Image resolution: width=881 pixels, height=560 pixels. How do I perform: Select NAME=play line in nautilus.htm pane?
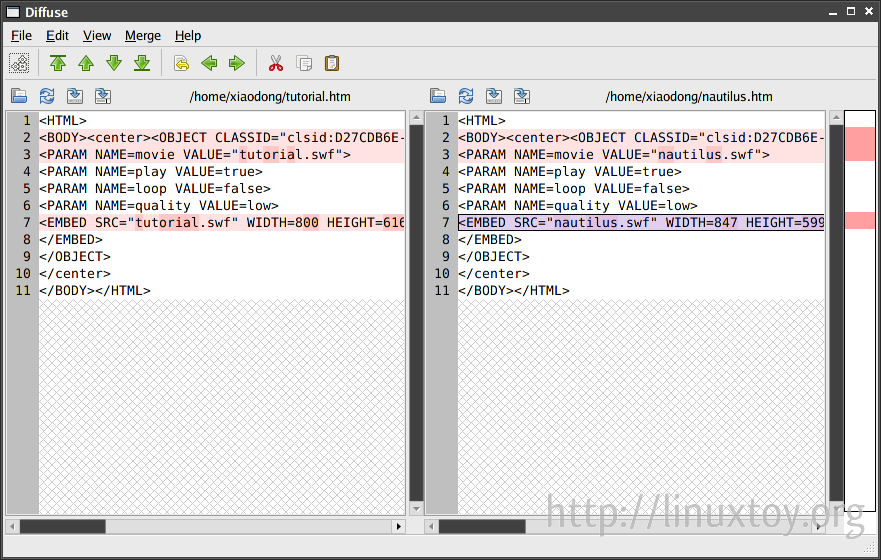[x=641, y=171]
